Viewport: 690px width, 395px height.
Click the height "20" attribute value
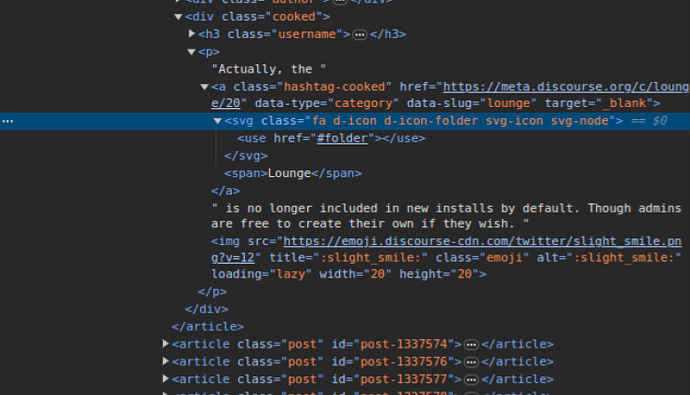[x=465, y=274]
